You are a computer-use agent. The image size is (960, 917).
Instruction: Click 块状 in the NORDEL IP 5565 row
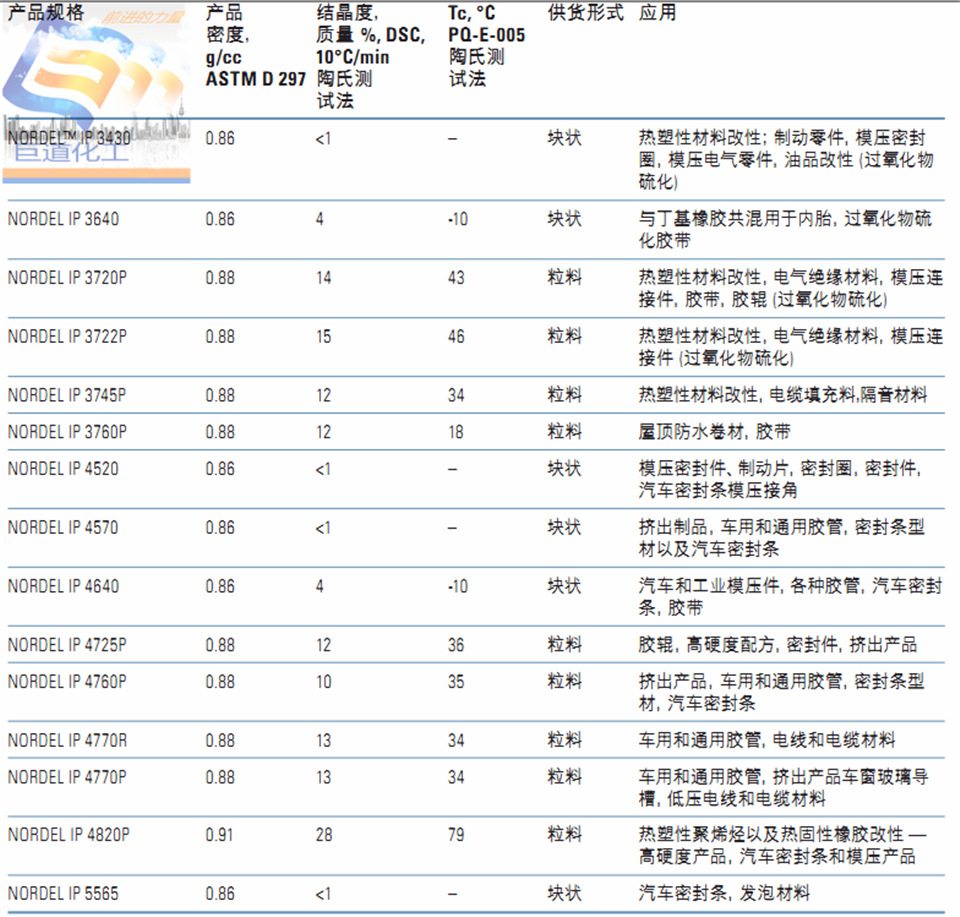[x=564, y=894]
